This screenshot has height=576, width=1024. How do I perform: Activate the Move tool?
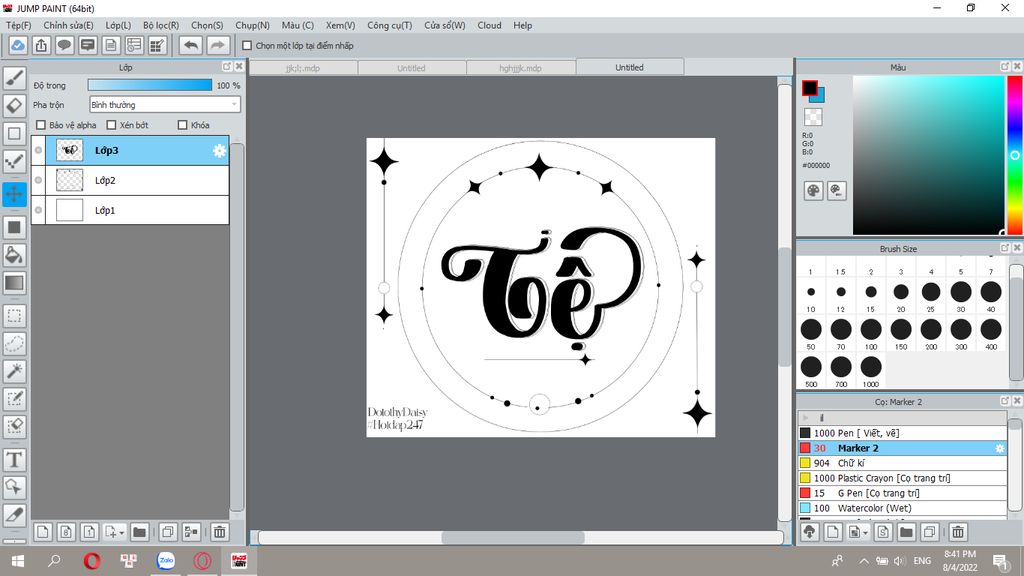(14, 194)
